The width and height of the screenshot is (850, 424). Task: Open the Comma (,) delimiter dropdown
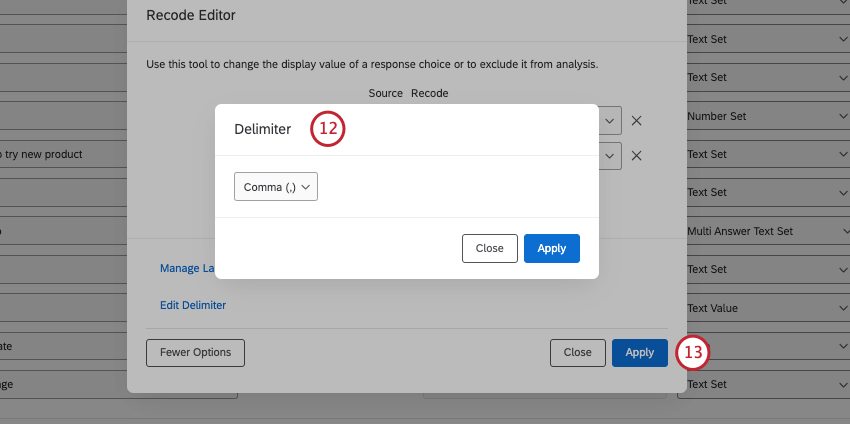(x=276, y=187)
